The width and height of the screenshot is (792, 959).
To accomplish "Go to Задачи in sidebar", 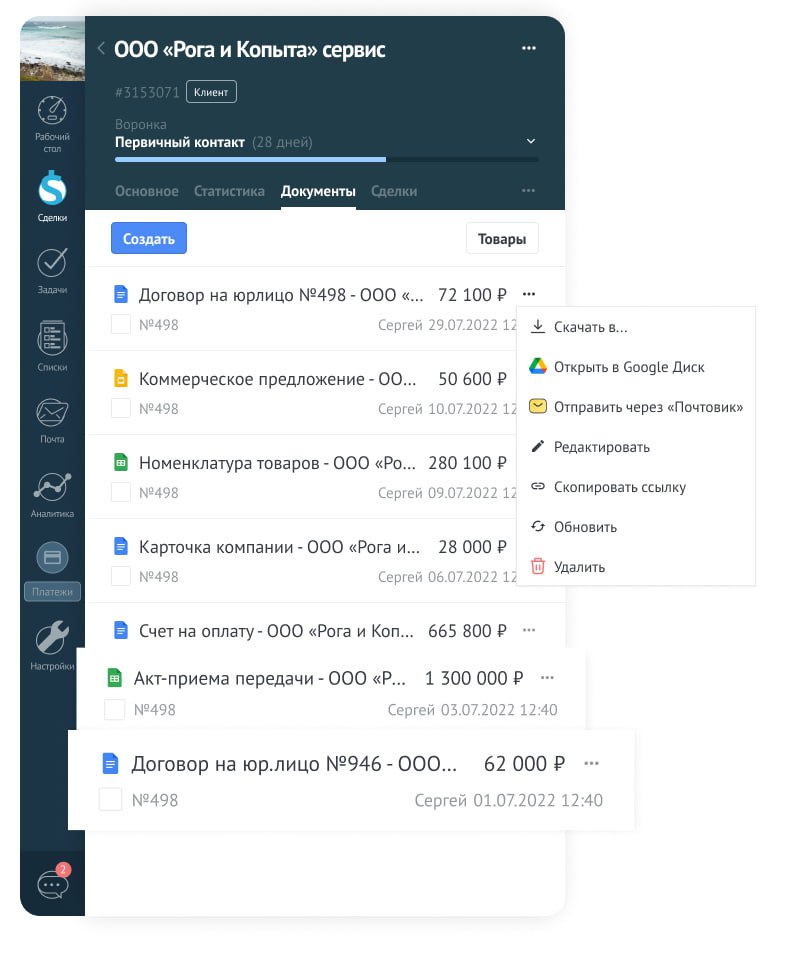I will 52,262.
